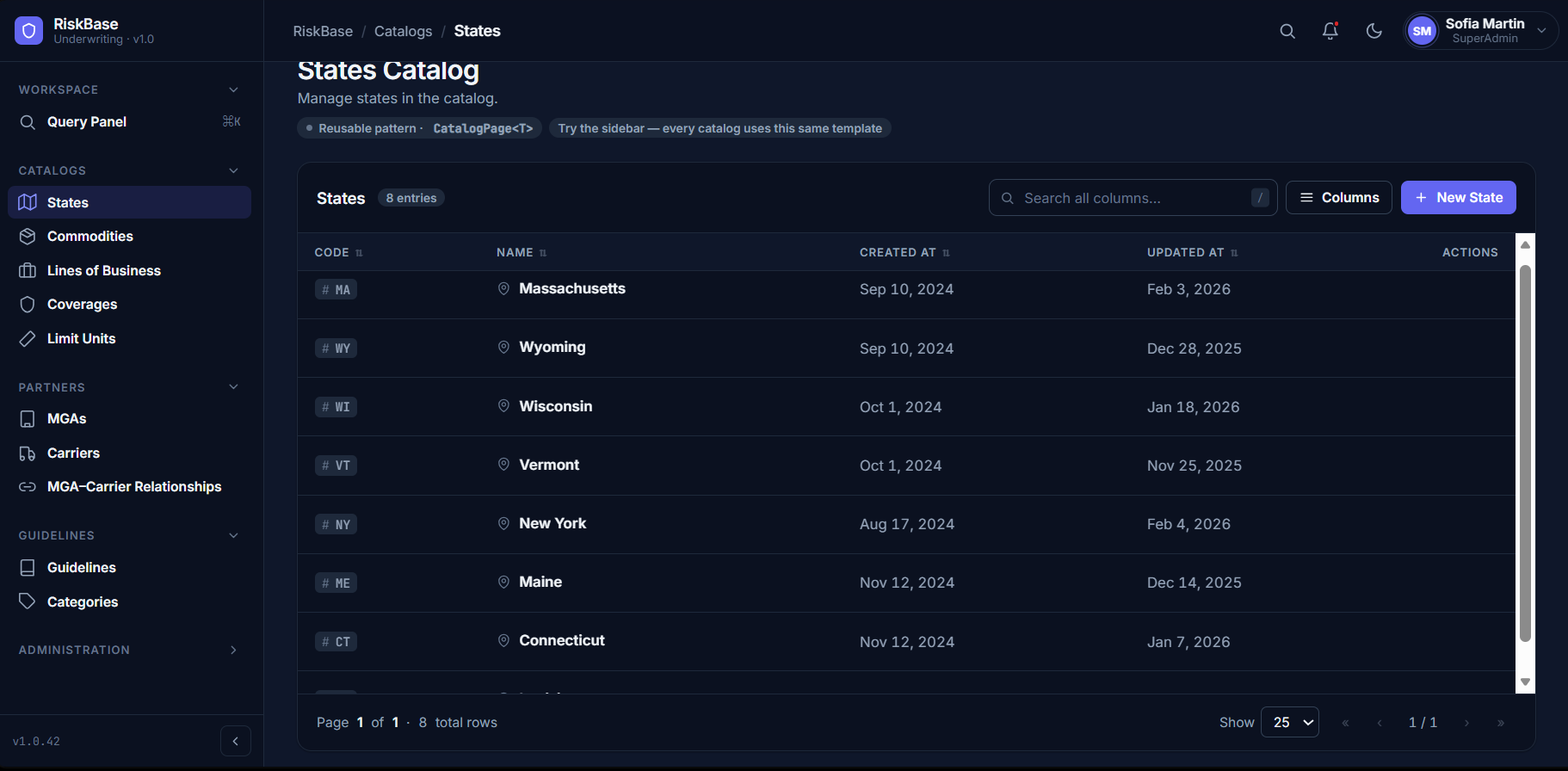Open the Columns visibility menu

pos(1338,198)
